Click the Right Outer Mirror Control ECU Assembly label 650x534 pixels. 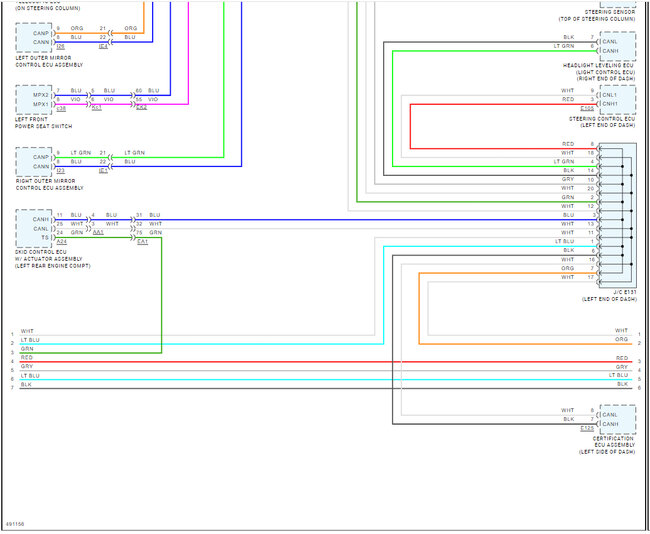point(49,184)
